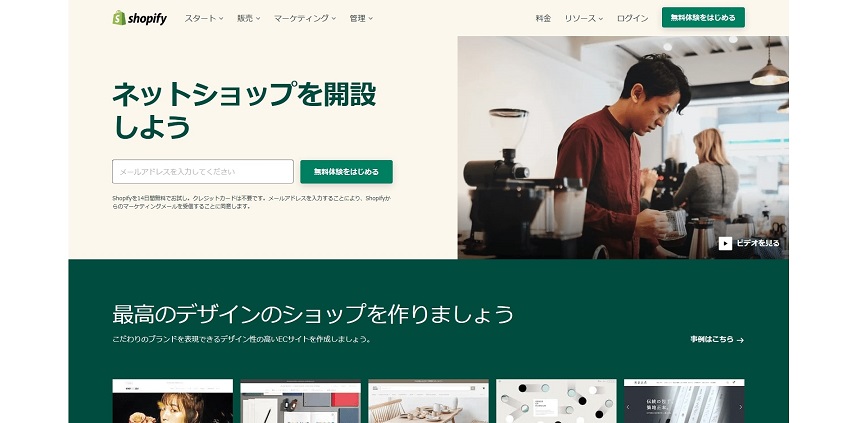Open the マーケティング dropdown menu
This screenshot has height=423, width=857.
[305, 18]
